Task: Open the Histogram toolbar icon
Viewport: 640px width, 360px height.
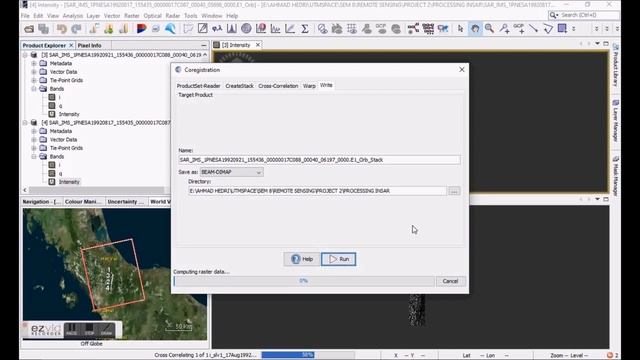Action: 232,29
